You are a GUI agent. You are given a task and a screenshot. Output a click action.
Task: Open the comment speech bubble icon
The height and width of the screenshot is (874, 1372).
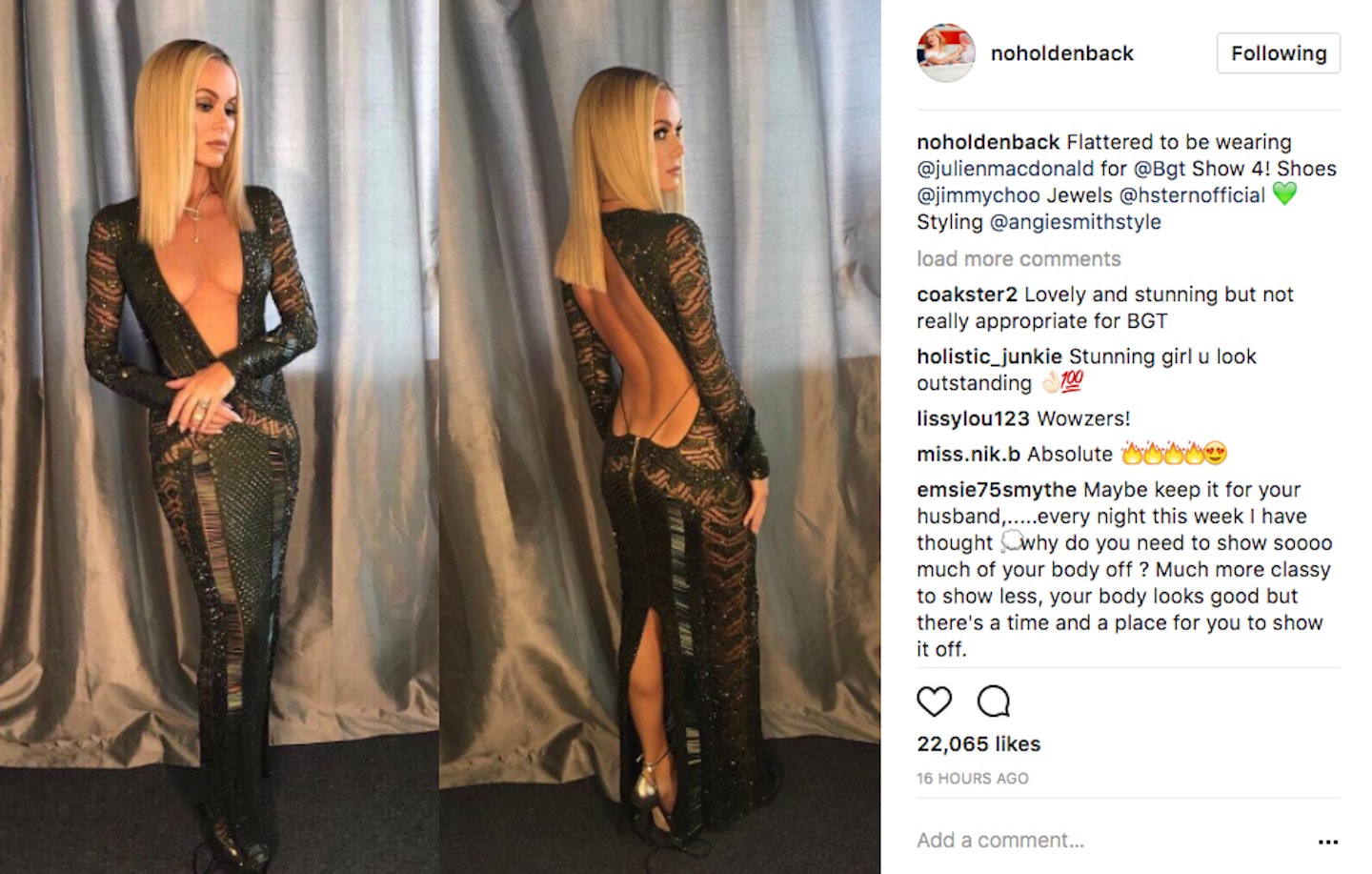pyautogui.click(x=993, y=701)
